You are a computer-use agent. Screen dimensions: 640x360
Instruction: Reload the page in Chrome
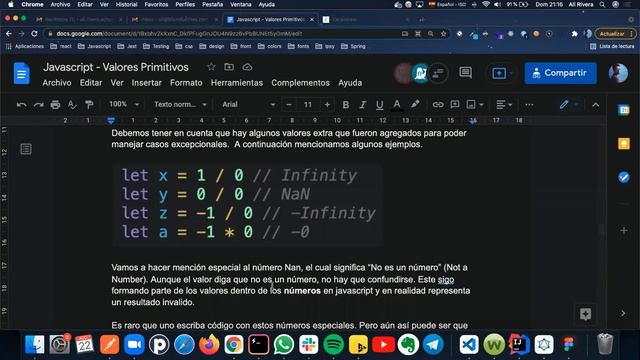pyautogui.click(x=34, y=33)
